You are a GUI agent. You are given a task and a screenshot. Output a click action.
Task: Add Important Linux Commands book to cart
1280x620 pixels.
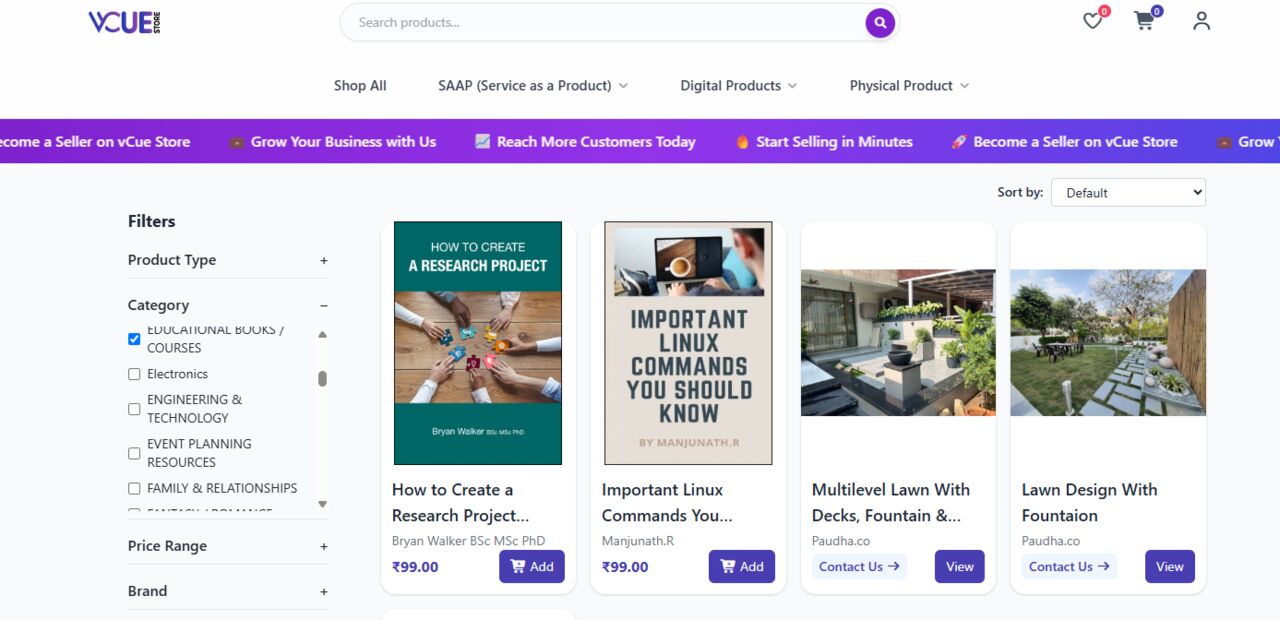pos(742,567)
